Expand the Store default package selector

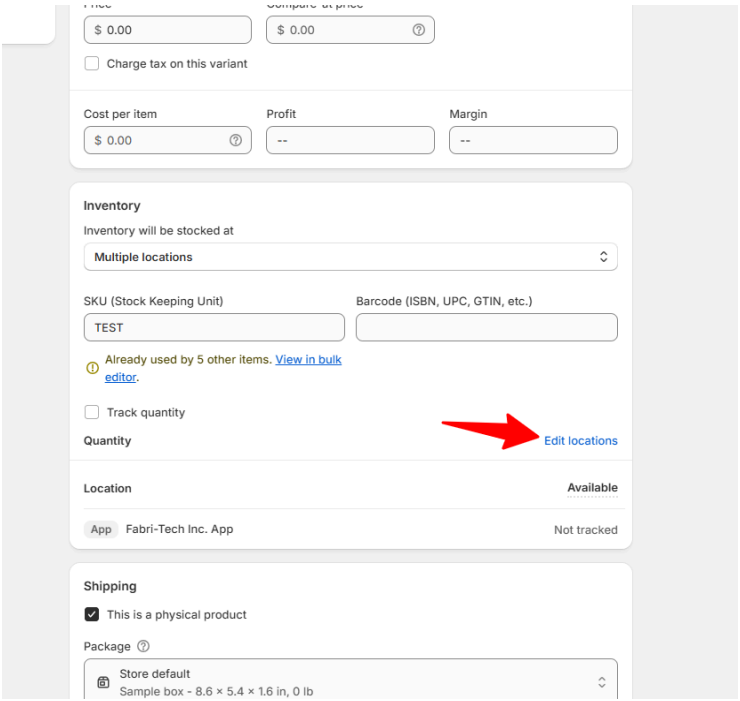350,682
